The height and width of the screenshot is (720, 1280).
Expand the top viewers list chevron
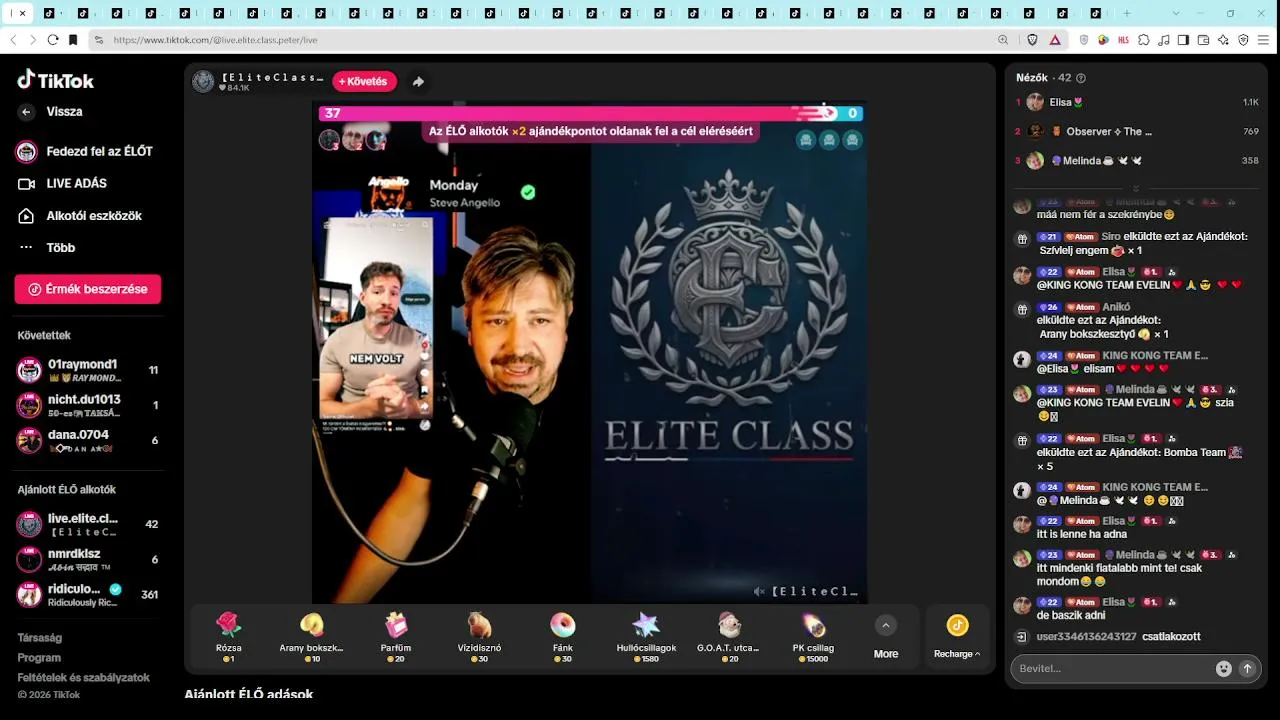[1136, 188]
